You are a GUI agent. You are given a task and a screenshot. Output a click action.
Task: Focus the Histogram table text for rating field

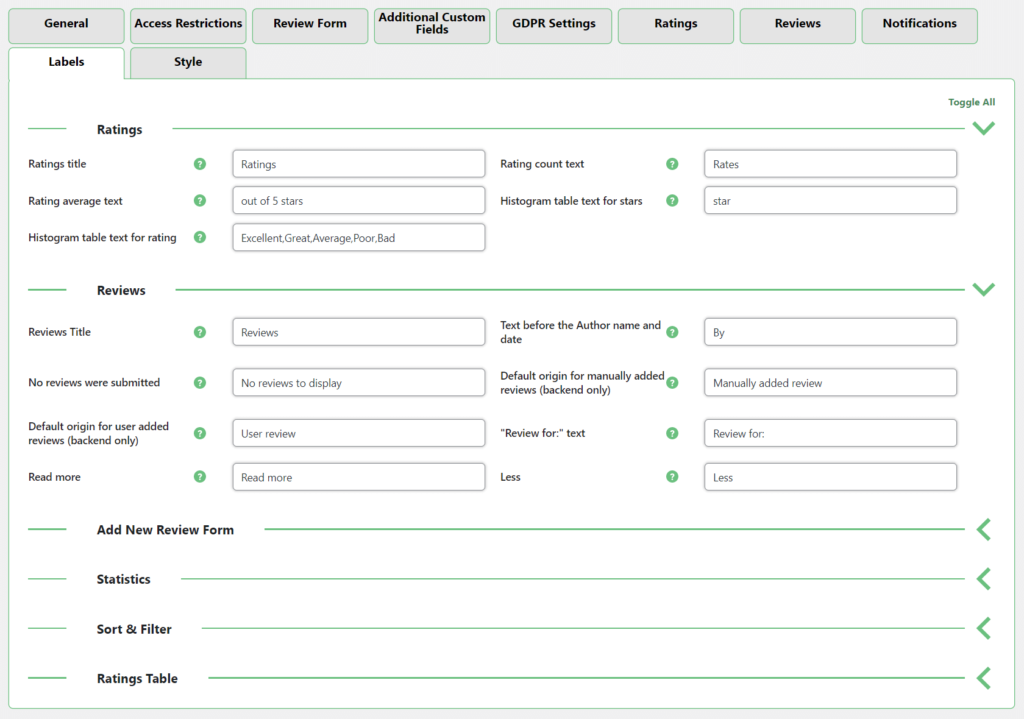click(358, 238)
